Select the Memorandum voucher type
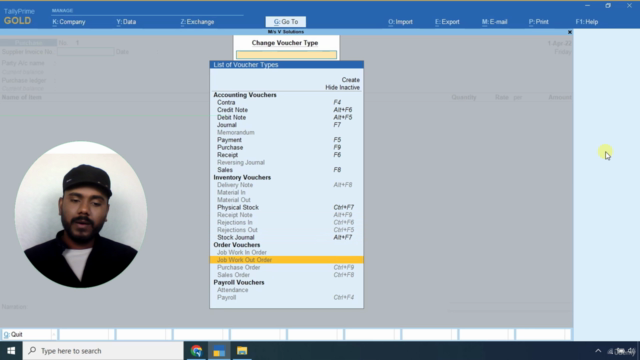This screenshot has width=640, height=360. [286, 132]
